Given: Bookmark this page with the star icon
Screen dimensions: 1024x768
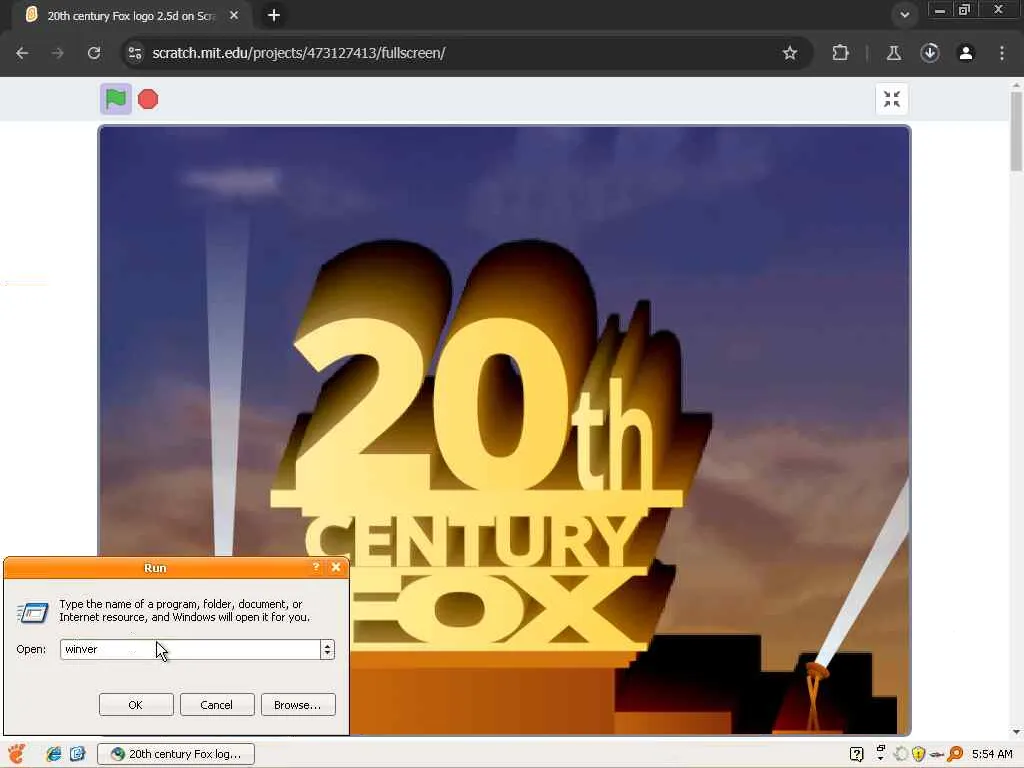Looking at the screenshot, I should [790, 53].
